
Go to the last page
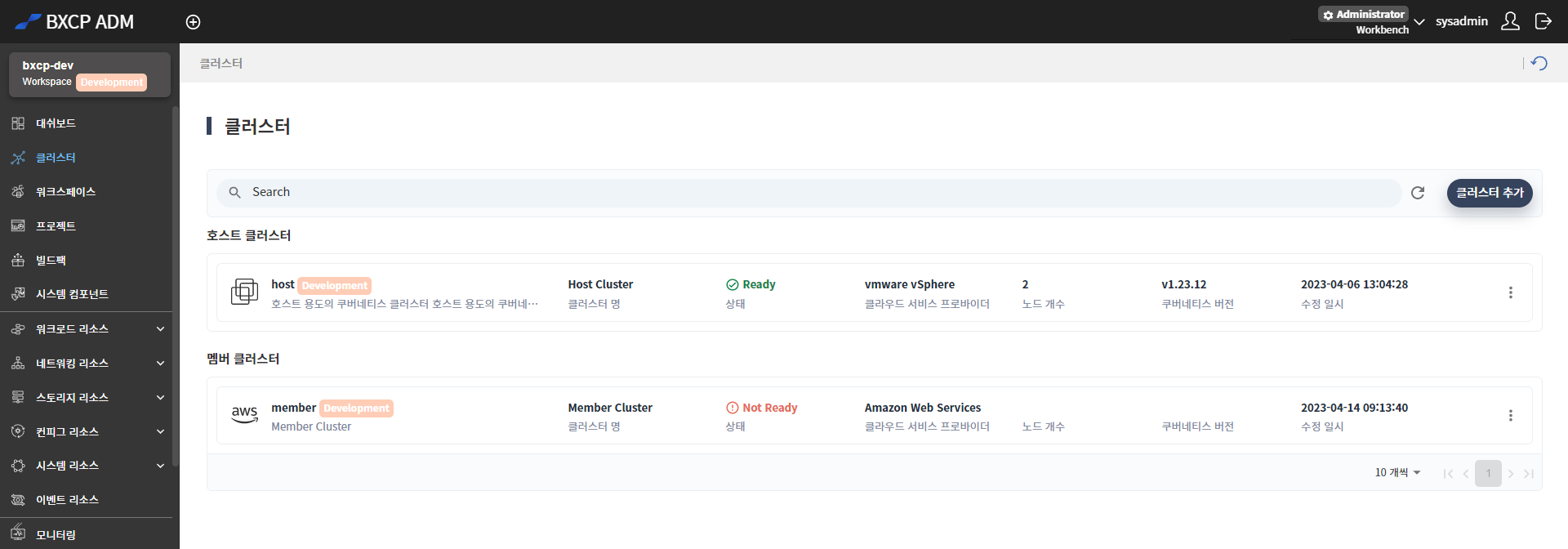pos(1529,473)
